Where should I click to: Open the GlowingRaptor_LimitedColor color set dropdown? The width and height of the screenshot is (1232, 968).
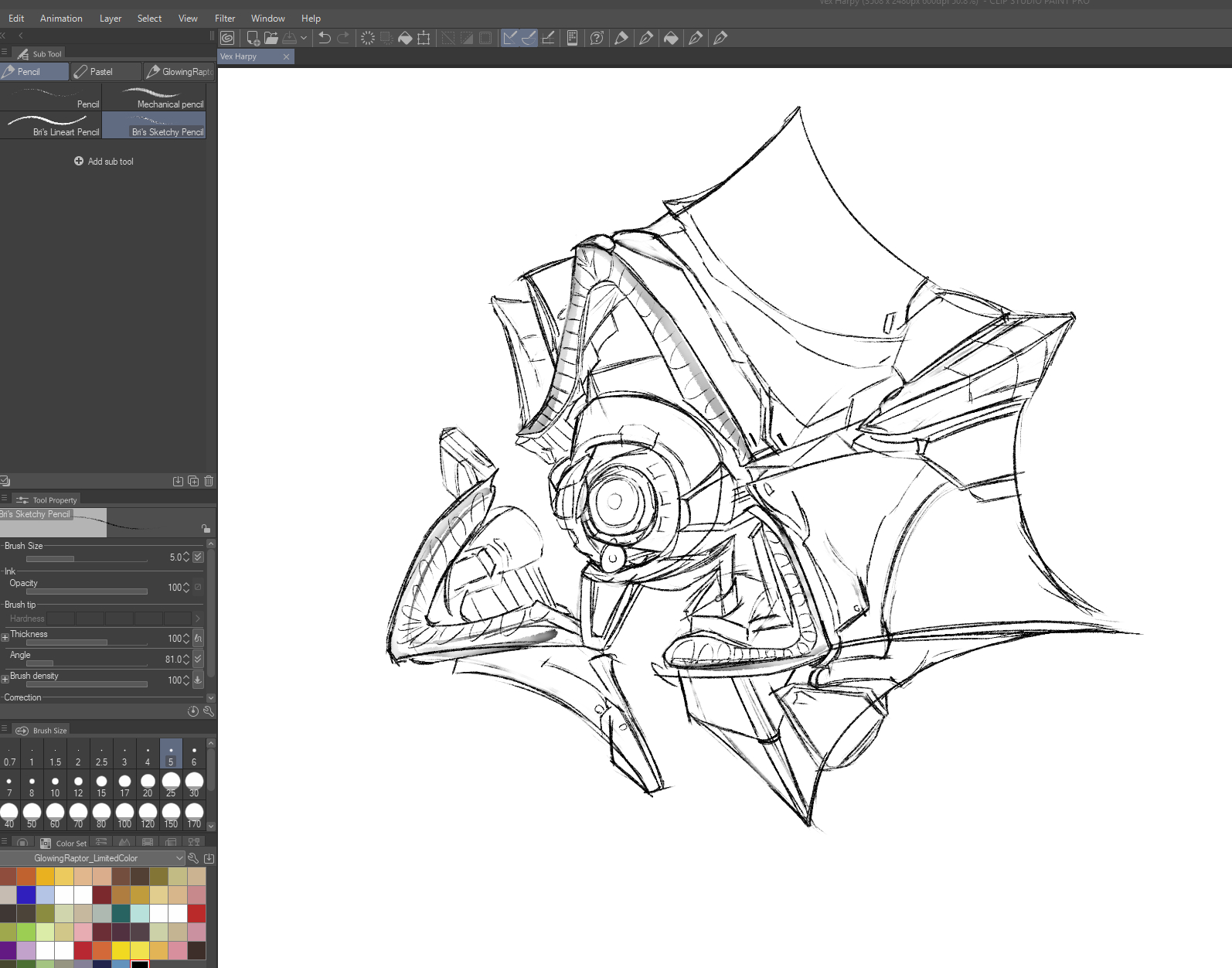[x=179, y=858]
